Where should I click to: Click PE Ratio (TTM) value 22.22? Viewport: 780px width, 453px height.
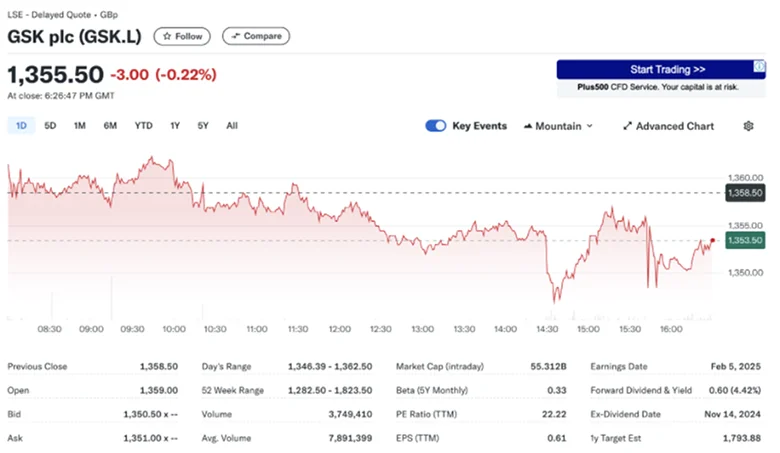(554, 414)
